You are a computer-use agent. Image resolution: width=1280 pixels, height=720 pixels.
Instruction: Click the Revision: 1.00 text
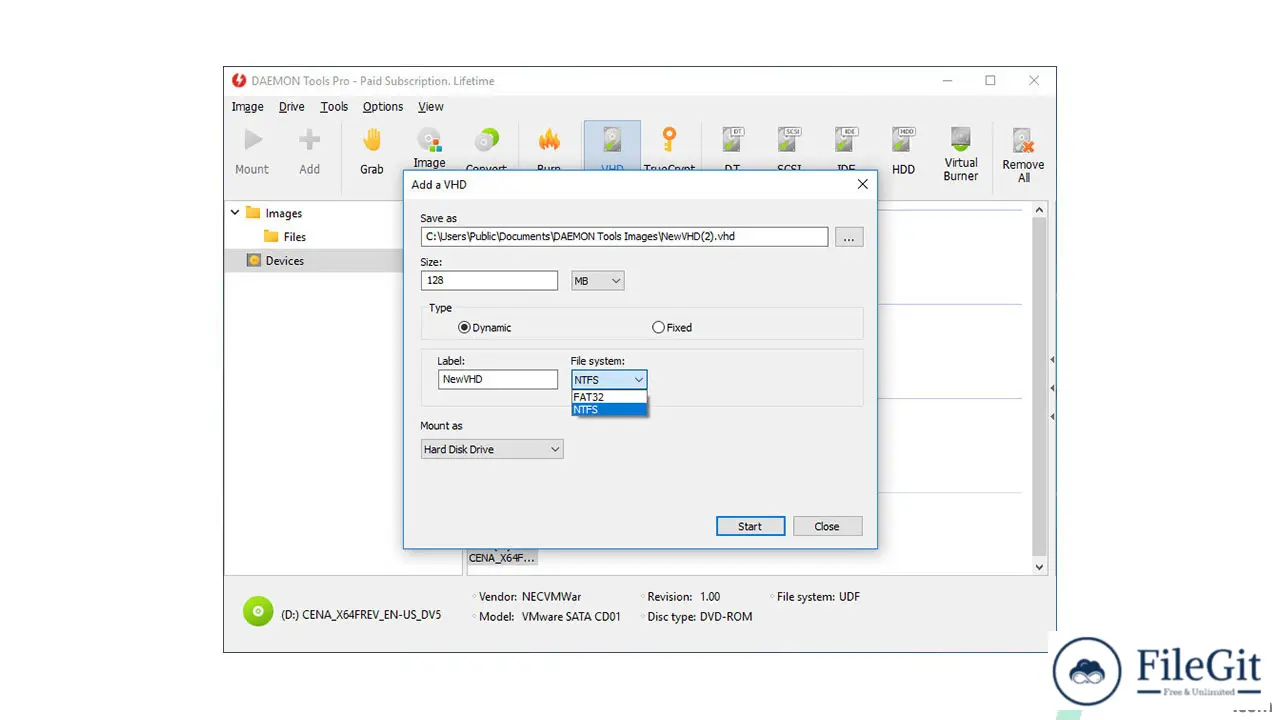tap(683, 596)
